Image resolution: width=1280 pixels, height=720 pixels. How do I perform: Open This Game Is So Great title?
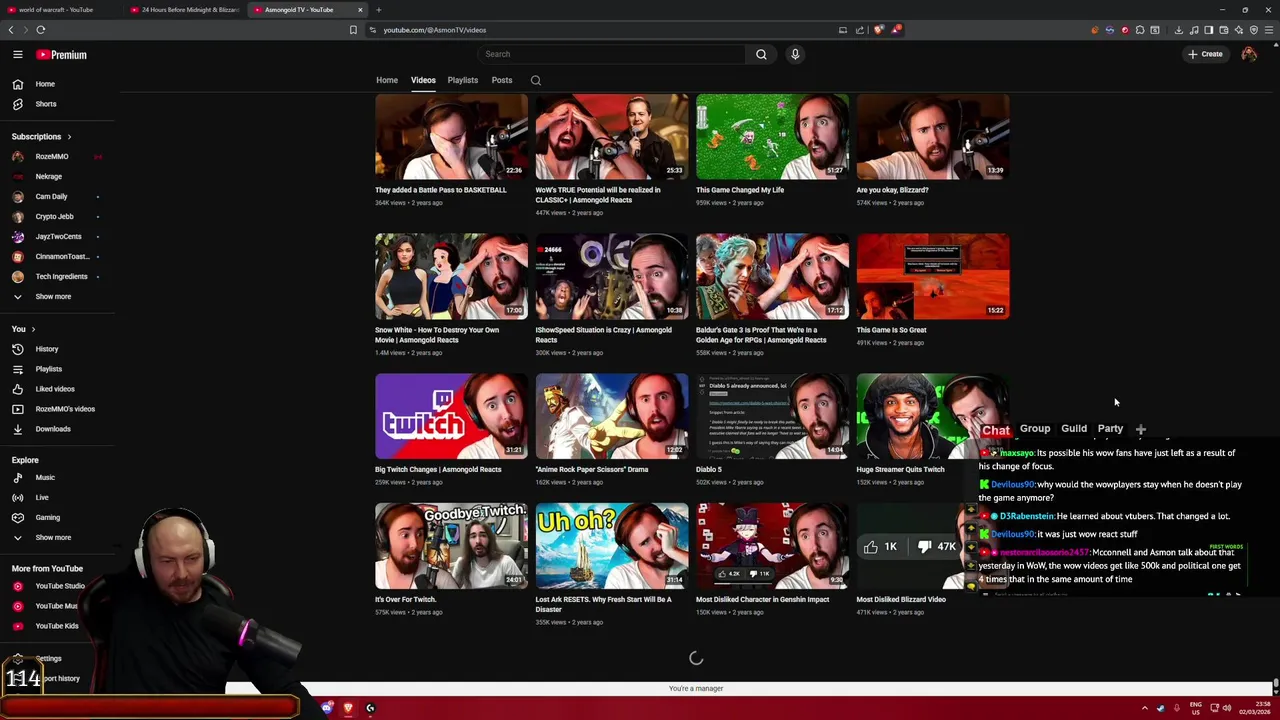[891, 330]
